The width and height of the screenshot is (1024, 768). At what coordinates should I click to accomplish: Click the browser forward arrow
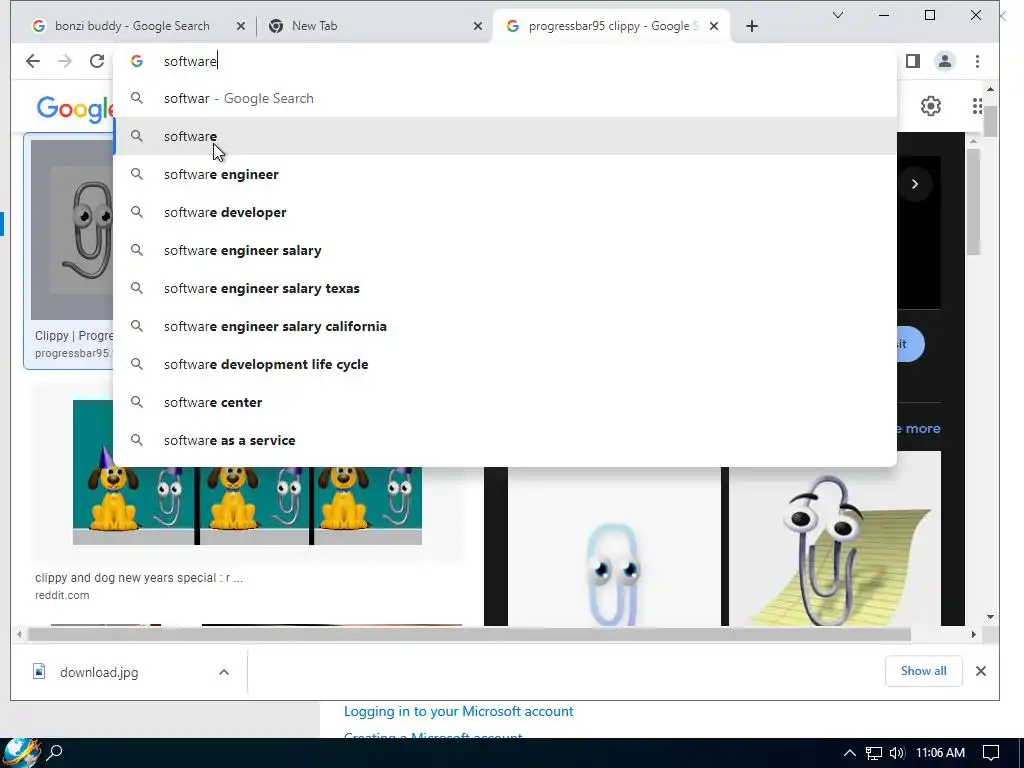65,61
